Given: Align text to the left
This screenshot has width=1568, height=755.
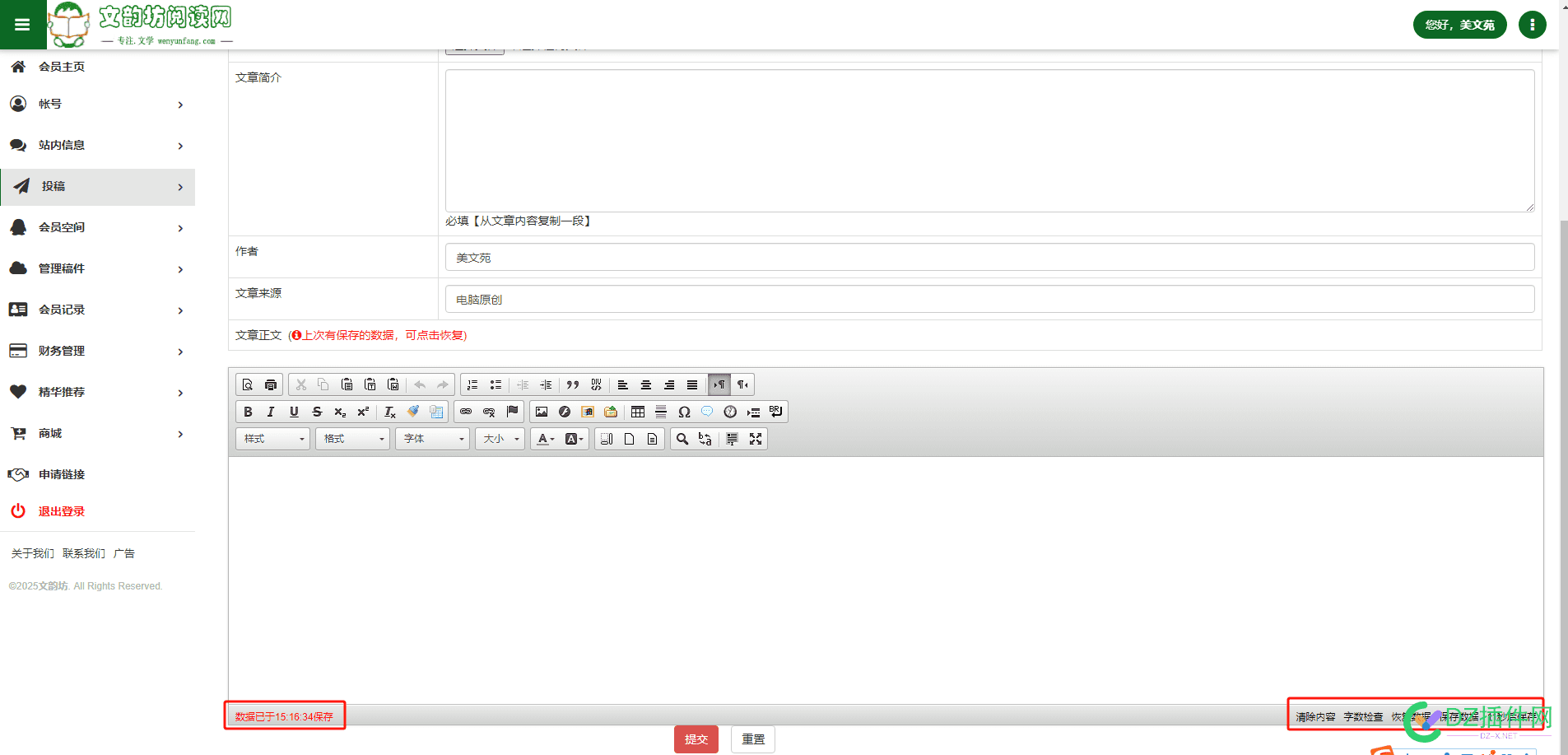Looking at the screenshot, I should (623, 384).
